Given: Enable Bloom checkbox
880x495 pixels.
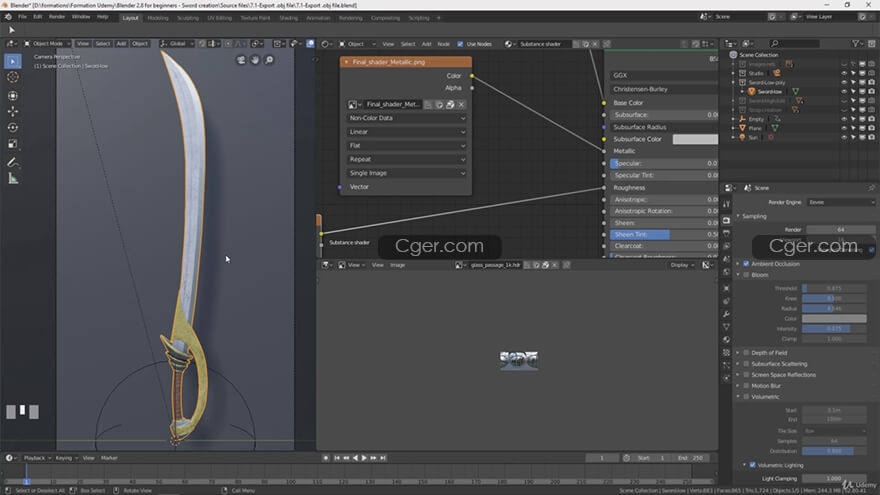Looking at the screenshot, I should click(746, 275).
